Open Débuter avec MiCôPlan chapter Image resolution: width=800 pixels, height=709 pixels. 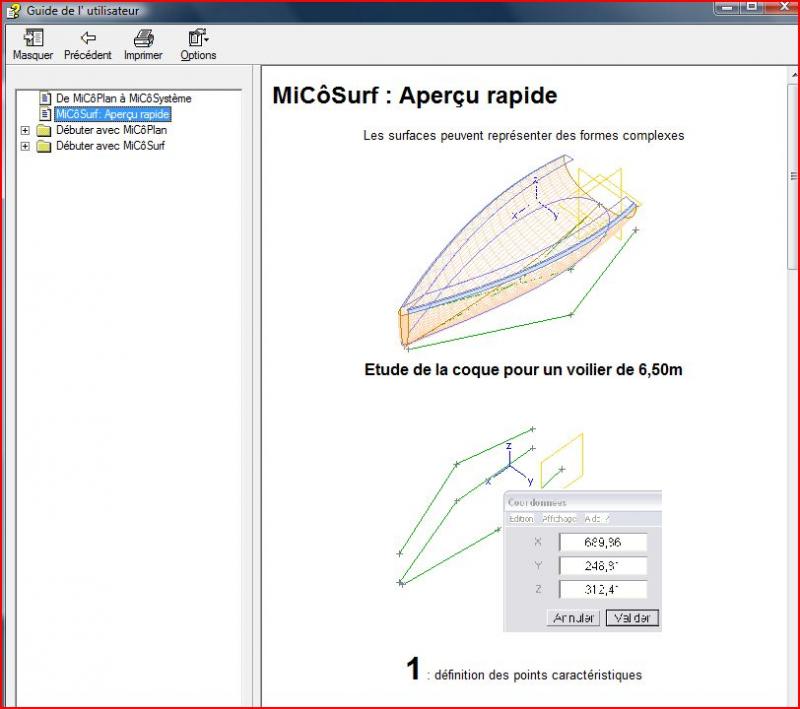click(111, 130)
